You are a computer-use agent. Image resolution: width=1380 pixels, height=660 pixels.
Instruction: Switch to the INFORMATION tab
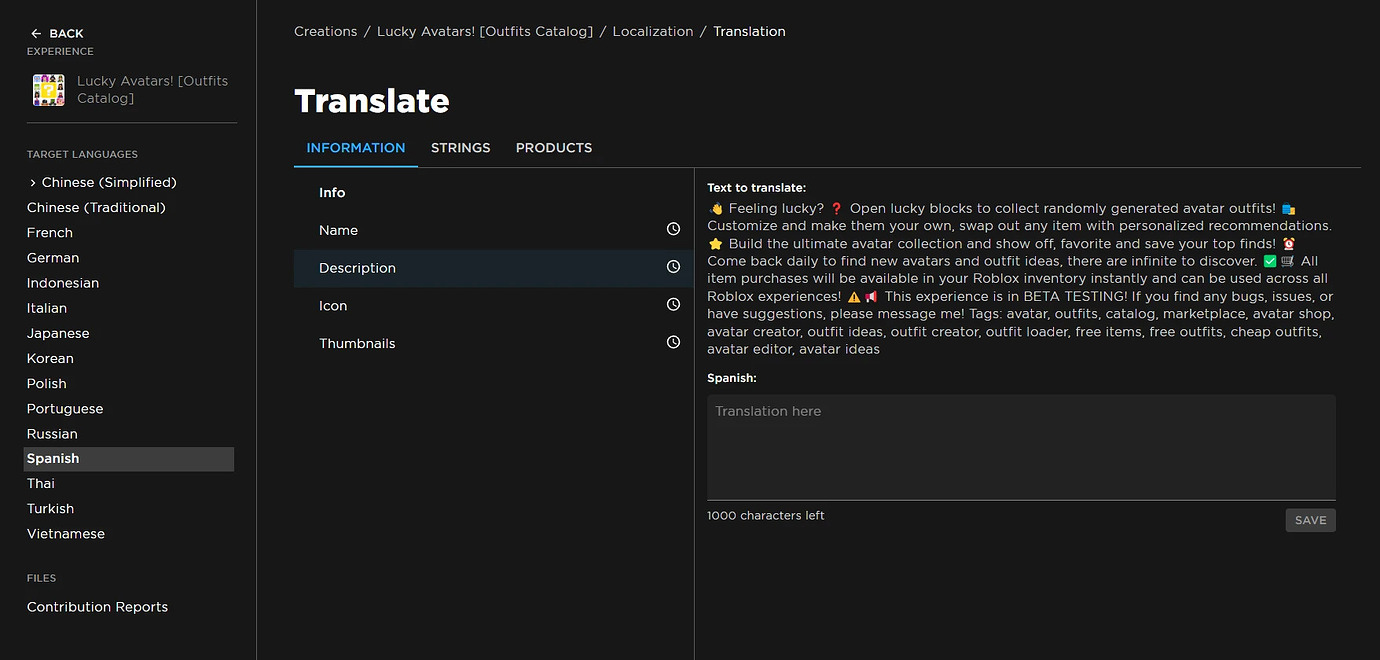coord(356,148)
